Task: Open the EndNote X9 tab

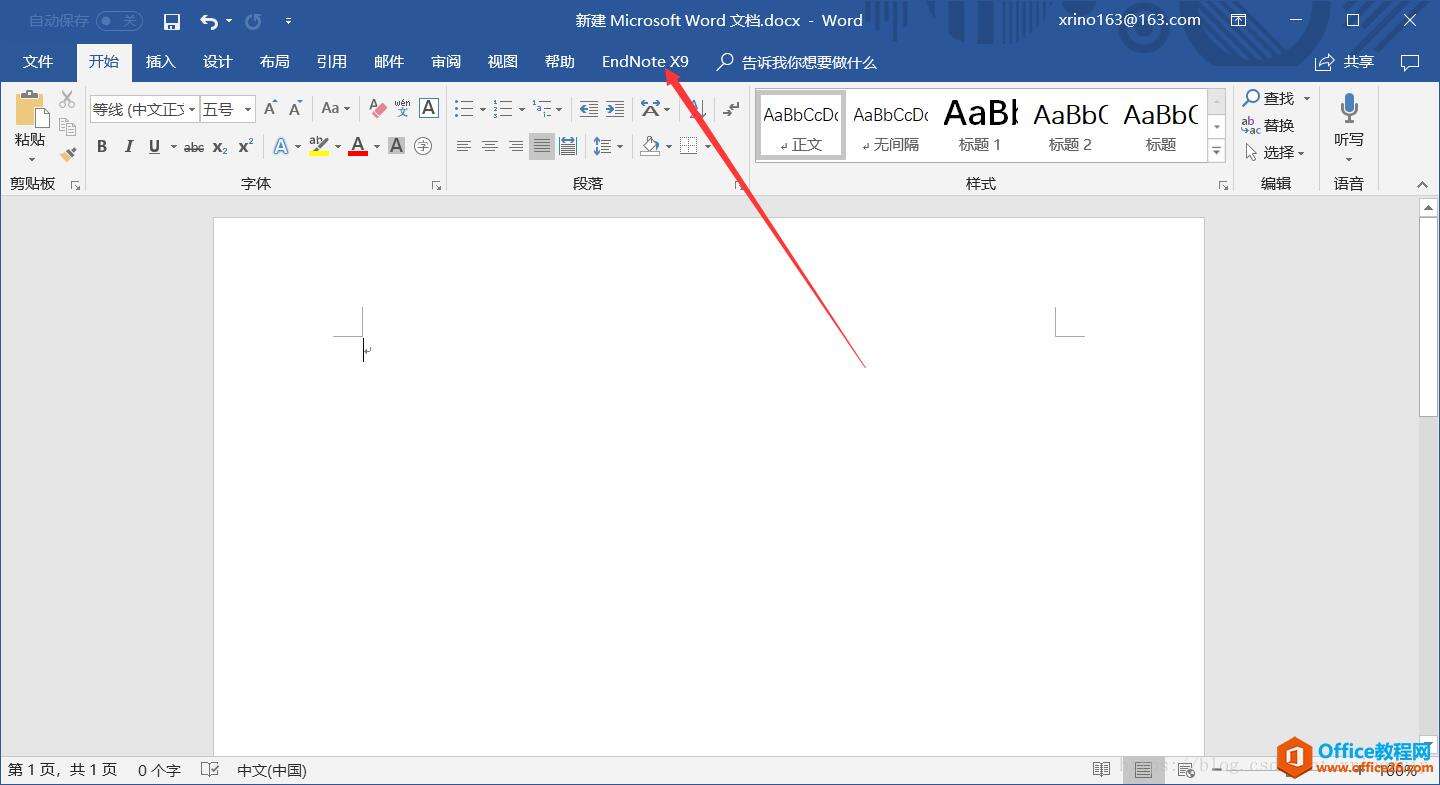Action: coord(645,62)
